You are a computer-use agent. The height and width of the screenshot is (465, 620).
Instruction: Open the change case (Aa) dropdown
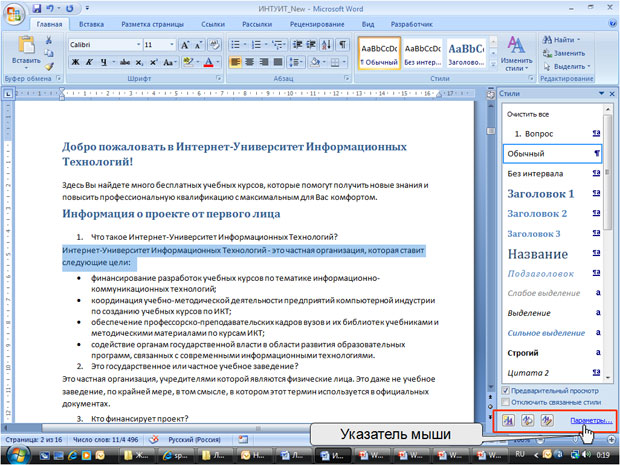coord(170,62)
